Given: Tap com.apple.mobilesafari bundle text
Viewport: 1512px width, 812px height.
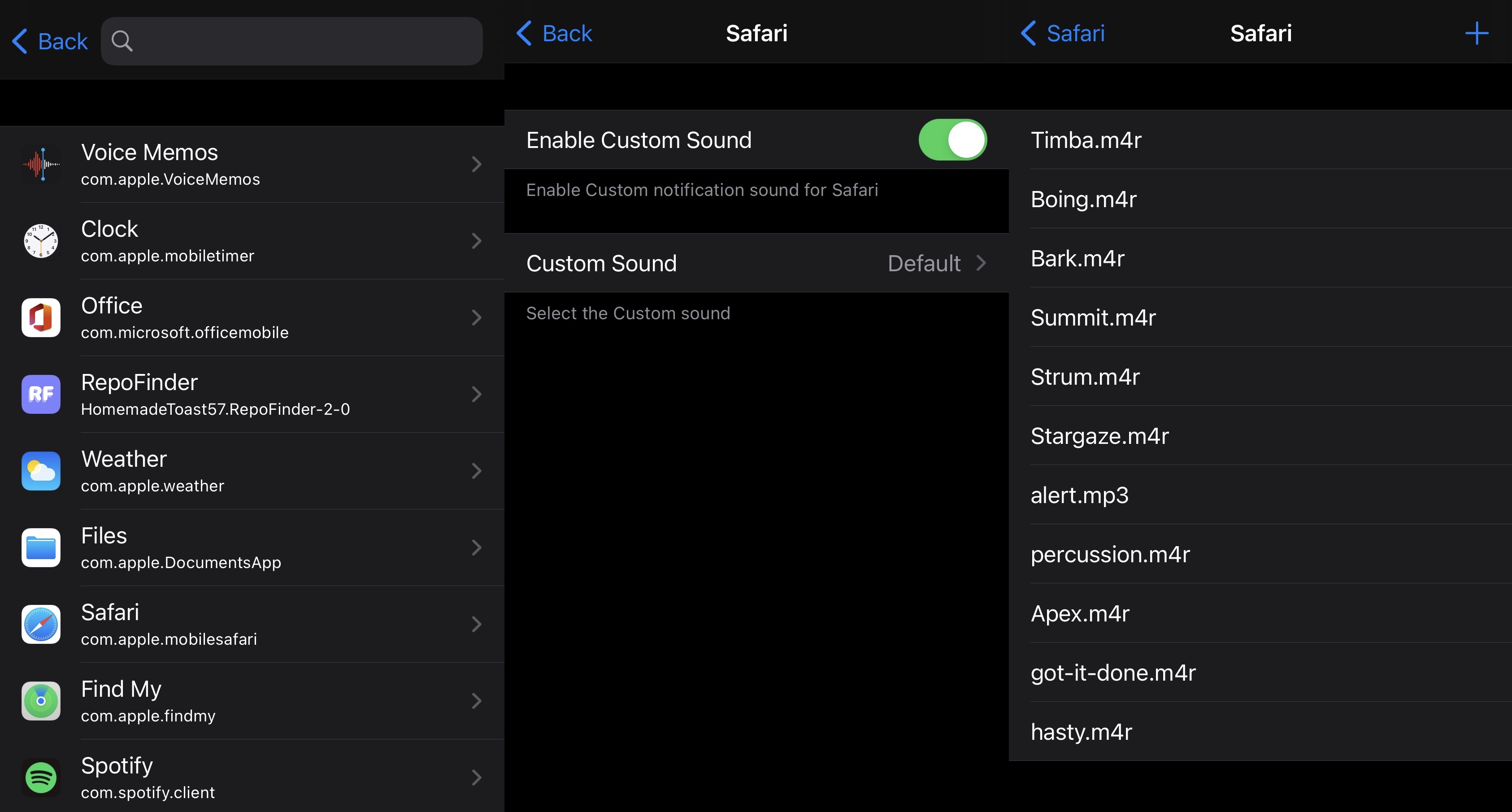Looking at the screenshot, I should (169, 639).
